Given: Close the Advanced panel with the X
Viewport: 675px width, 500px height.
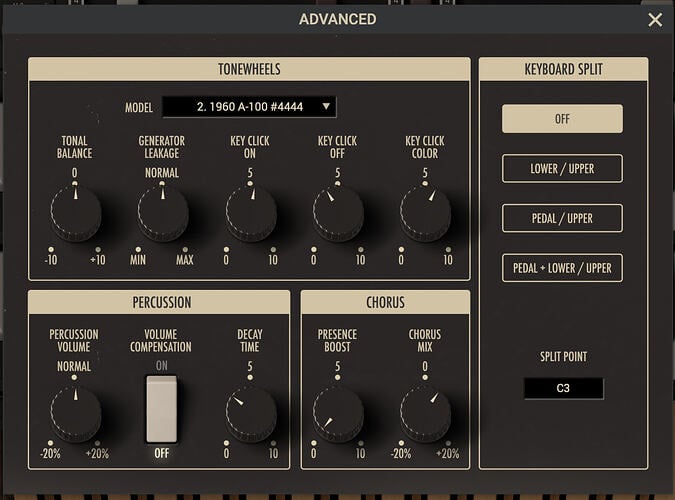Looking at the screenshot, I should [x=655, y=19].
